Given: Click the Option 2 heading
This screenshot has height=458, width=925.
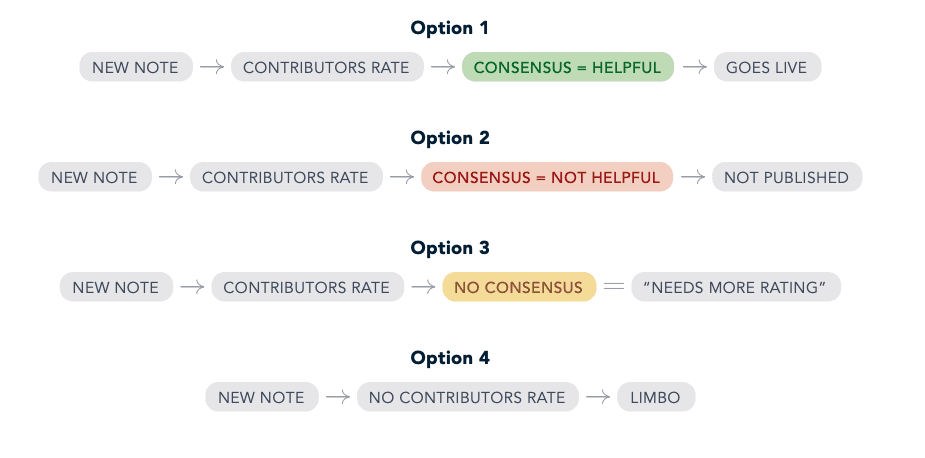Looking at the screenshot, I should tap(450, 138).
